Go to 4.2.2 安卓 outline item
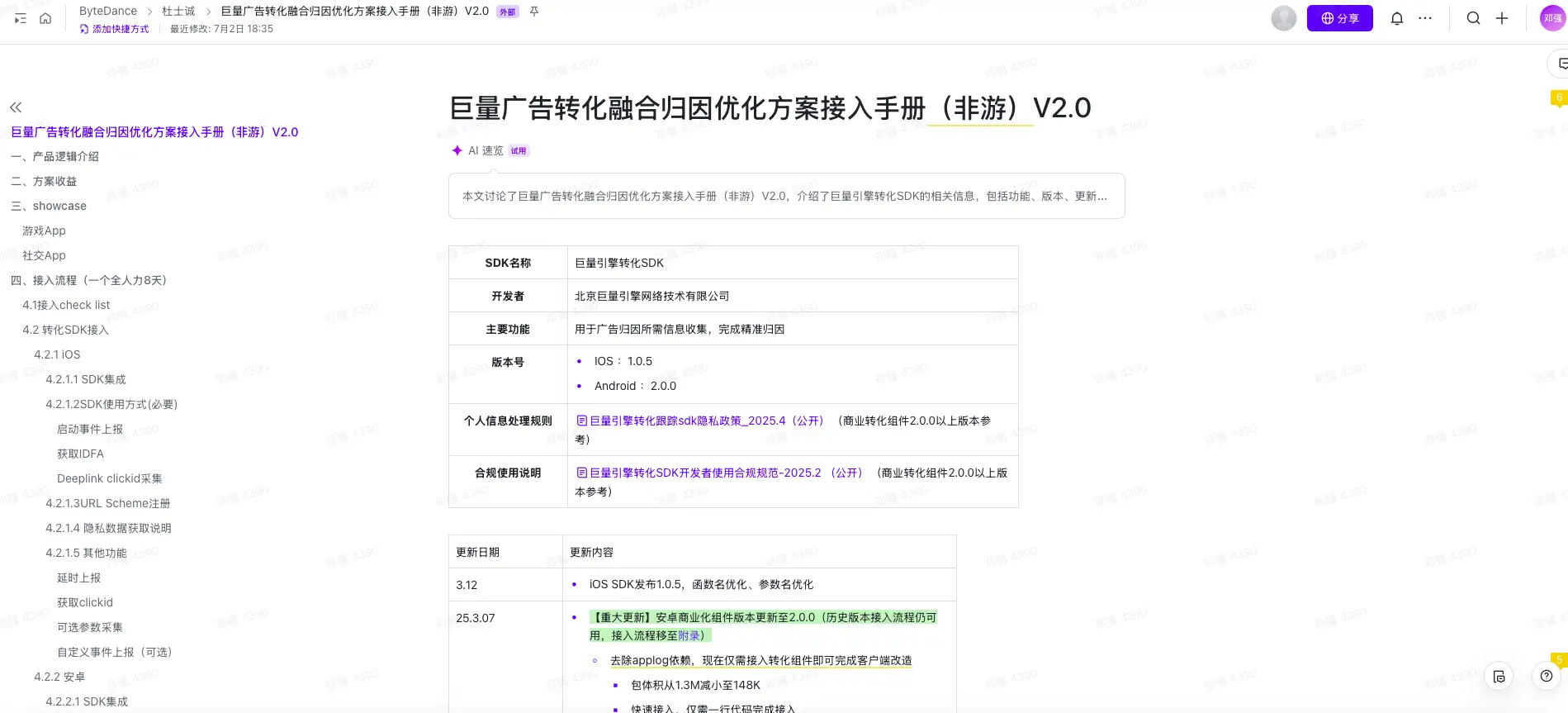The image size is (1568, 713). [59, 677]
